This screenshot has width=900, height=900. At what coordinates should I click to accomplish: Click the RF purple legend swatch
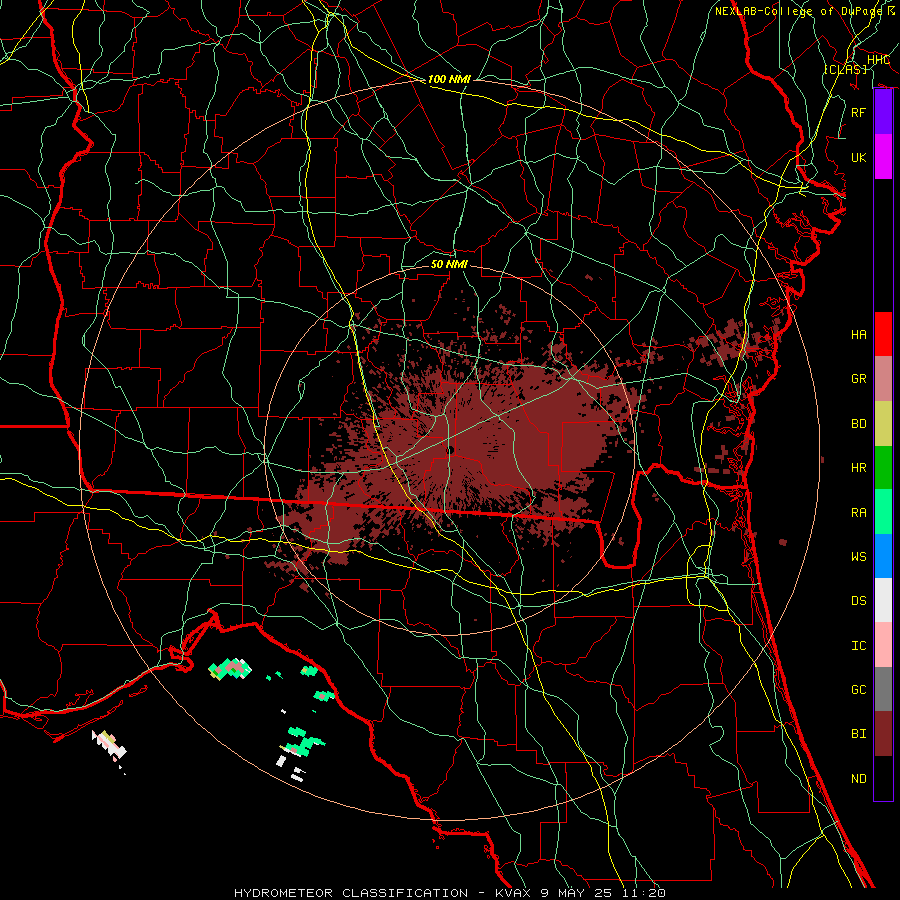(883, 112)
